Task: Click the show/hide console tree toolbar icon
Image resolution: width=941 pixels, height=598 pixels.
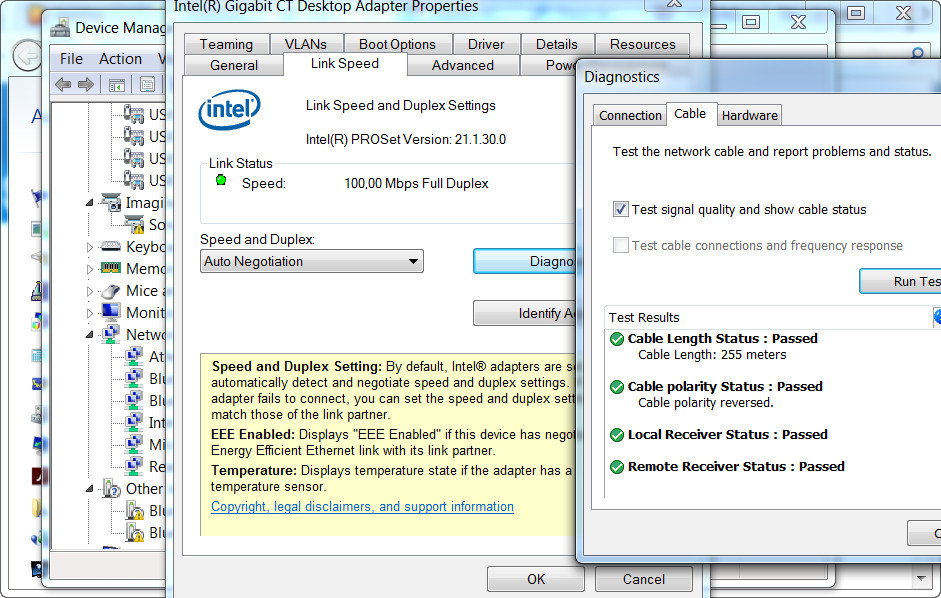Action: [117, 85]
